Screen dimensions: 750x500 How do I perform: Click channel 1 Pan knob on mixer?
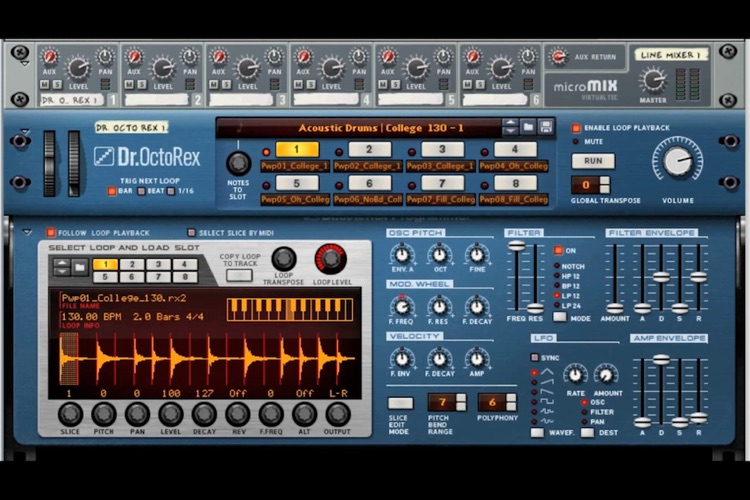105,56
